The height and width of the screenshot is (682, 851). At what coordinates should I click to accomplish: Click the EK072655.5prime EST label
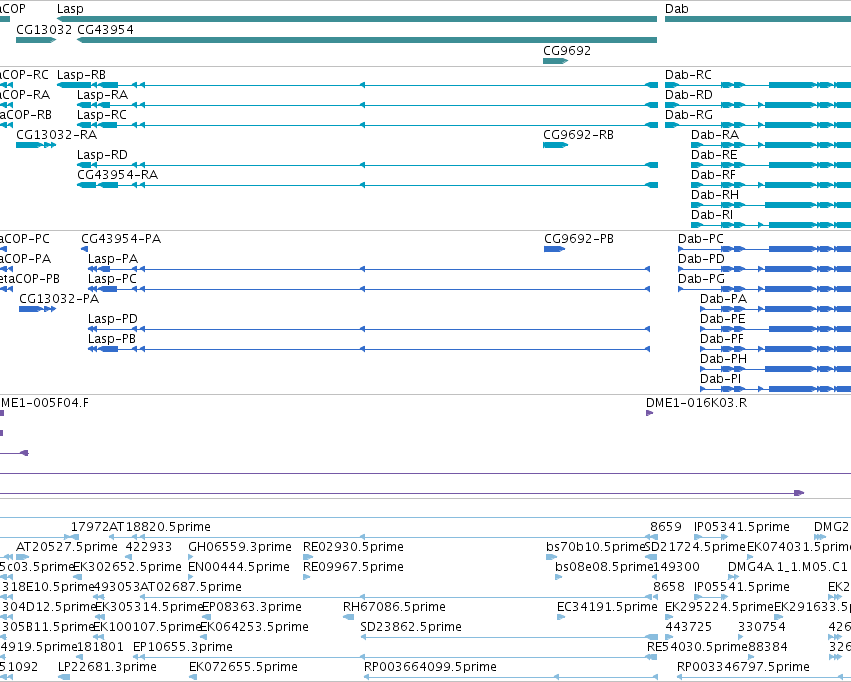[243, 667]
